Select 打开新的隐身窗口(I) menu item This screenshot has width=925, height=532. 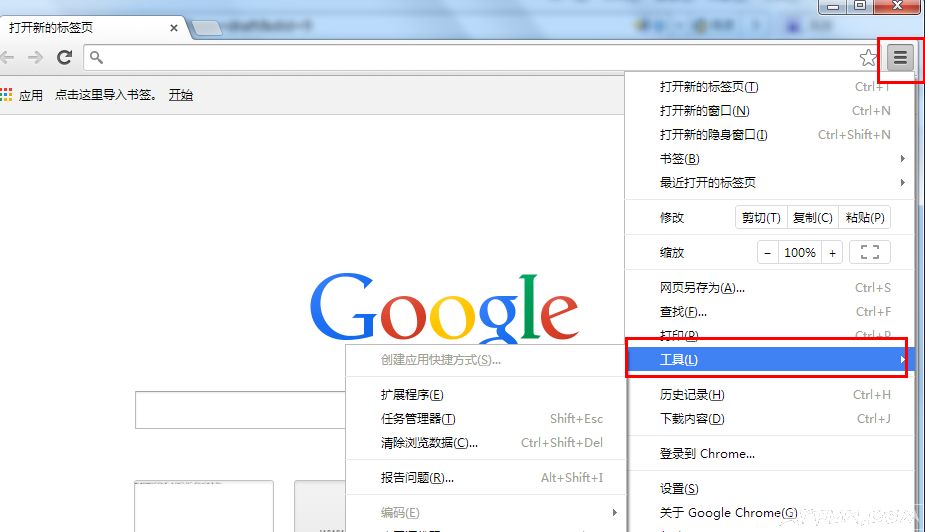pyautogui.click(x=769, y=134)
